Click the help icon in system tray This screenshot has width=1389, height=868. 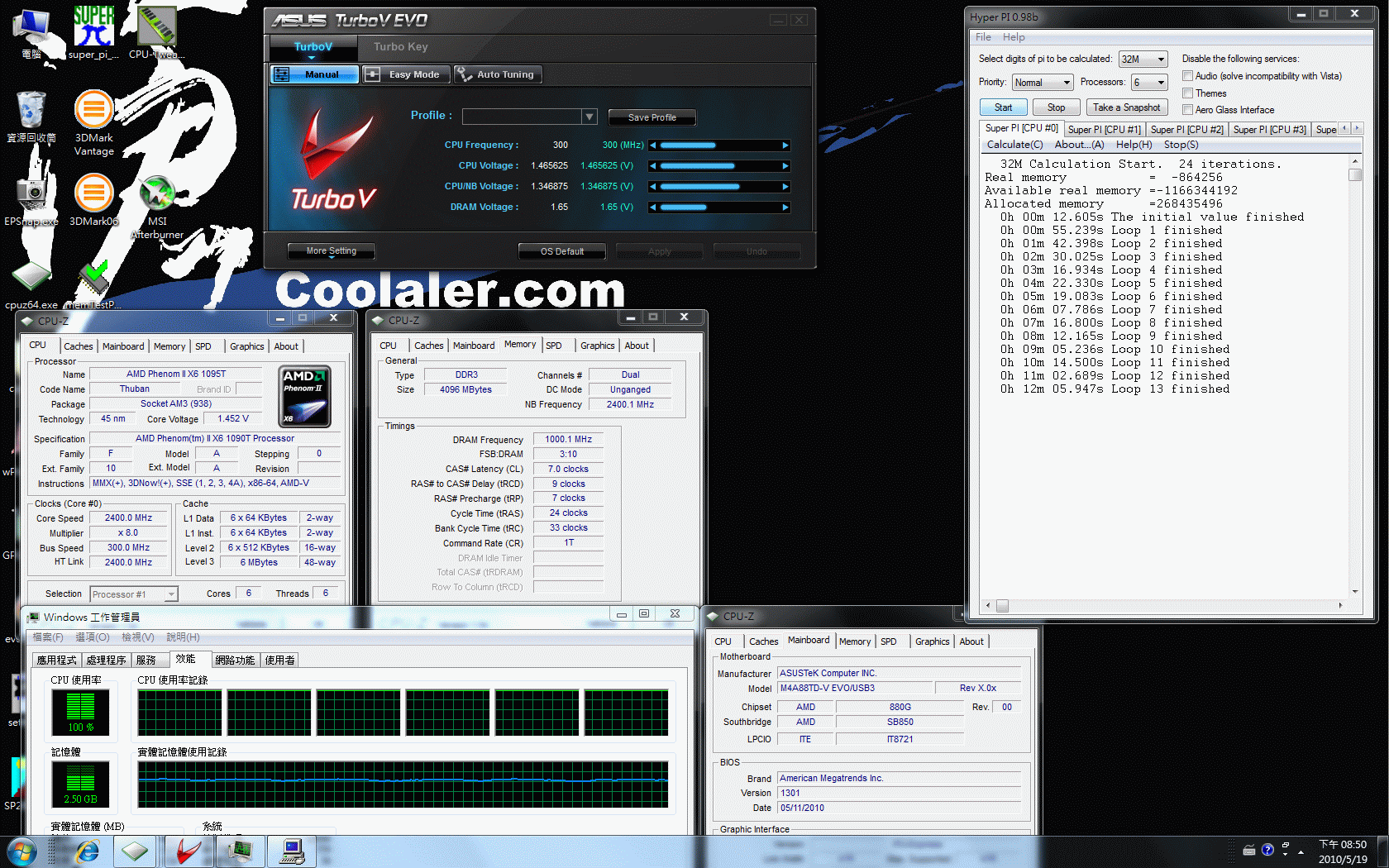click(x=1267, y=850)
